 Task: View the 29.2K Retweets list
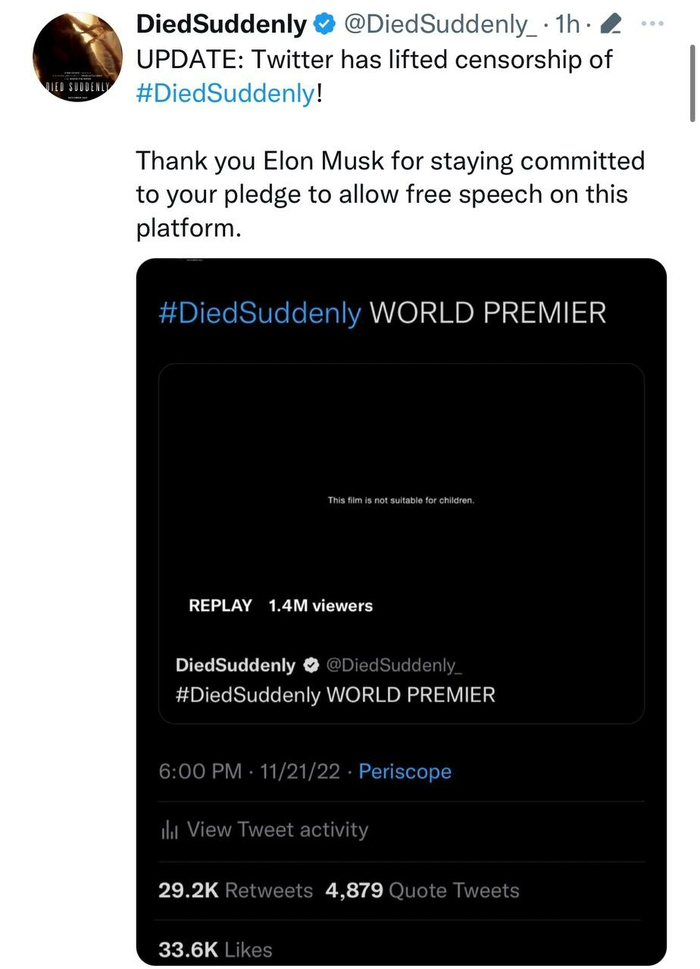pyautogui.click(x=235, y=890)
